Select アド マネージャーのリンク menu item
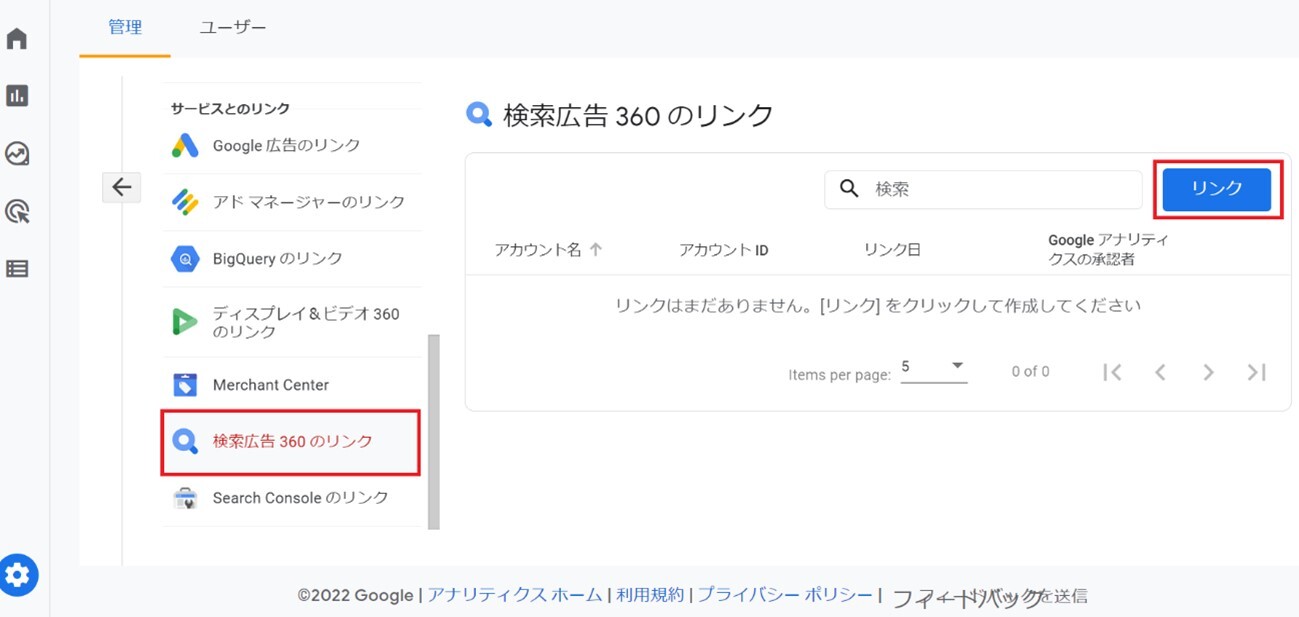The height and width of the screenshot is (617, 1299). [x=308, y=202]
